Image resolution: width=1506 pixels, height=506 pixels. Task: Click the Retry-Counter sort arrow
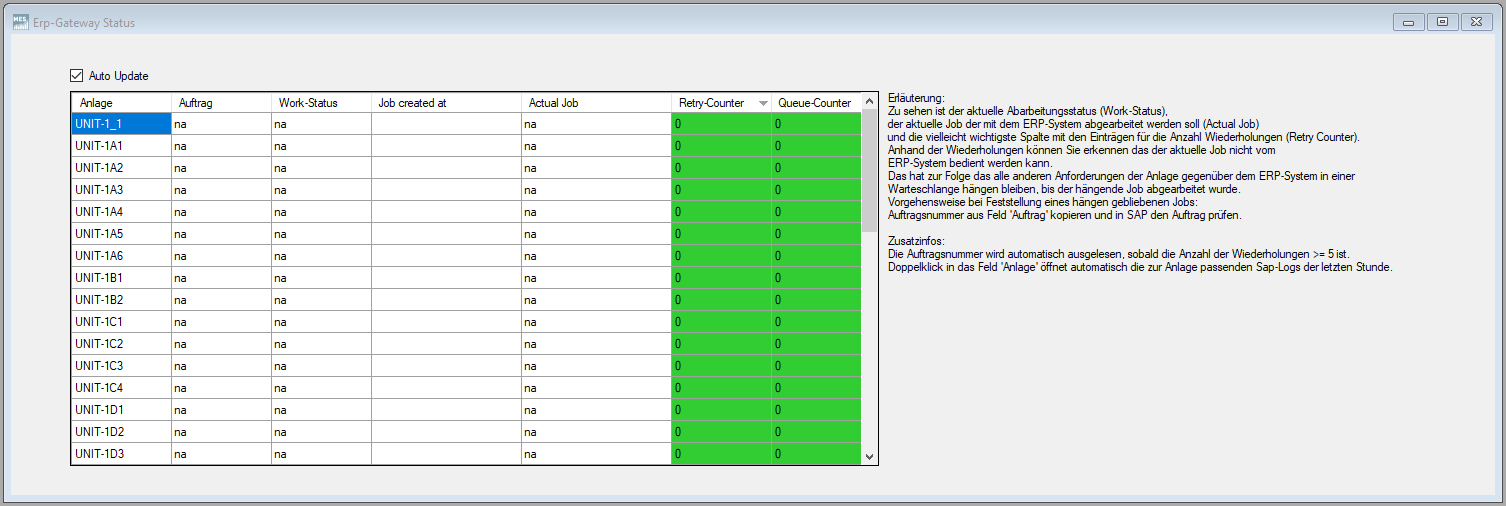coord(763,103)
